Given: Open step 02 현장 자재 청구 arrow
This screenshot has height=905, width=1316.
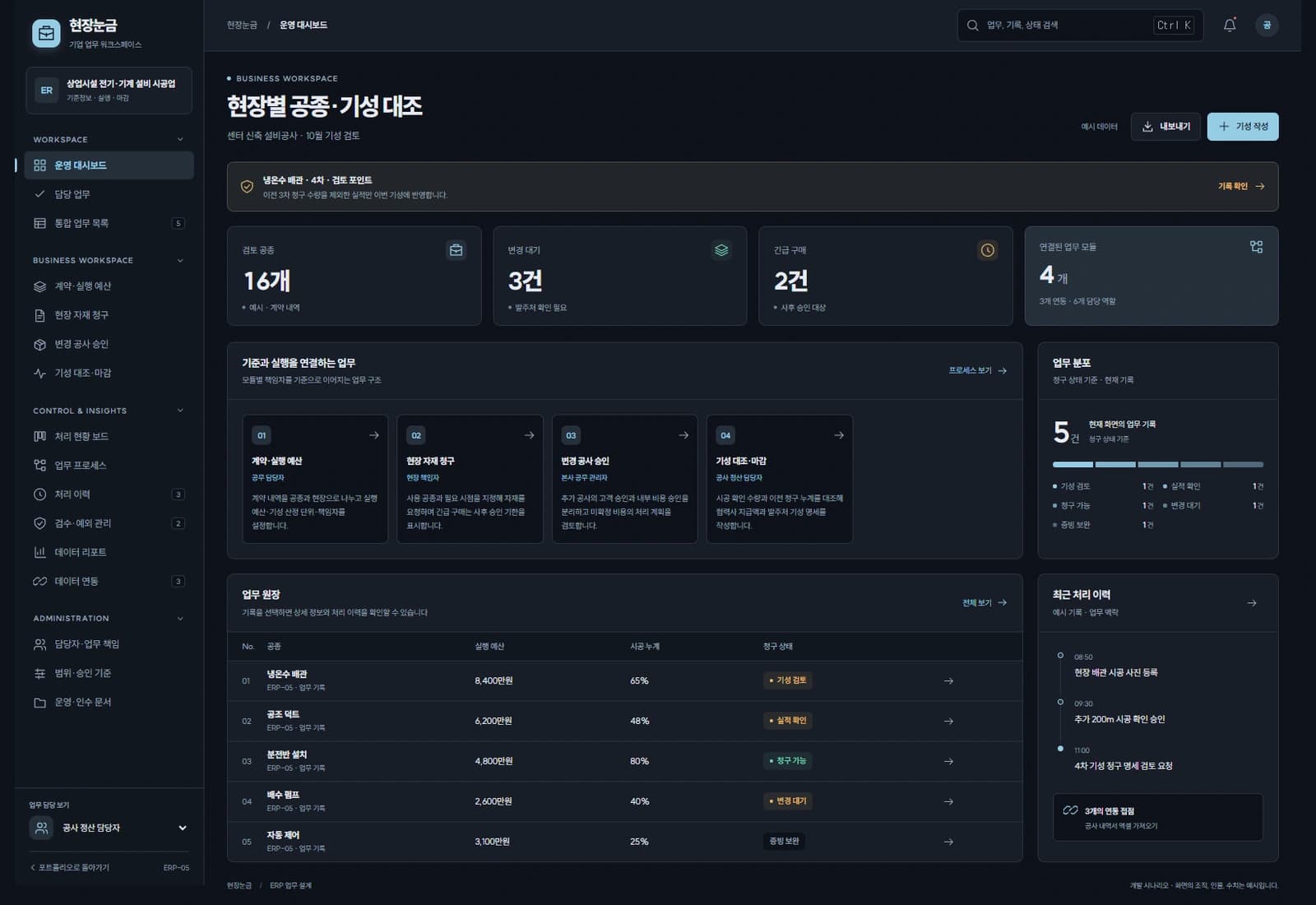Looking at the screenshot, I should (529, 435).
